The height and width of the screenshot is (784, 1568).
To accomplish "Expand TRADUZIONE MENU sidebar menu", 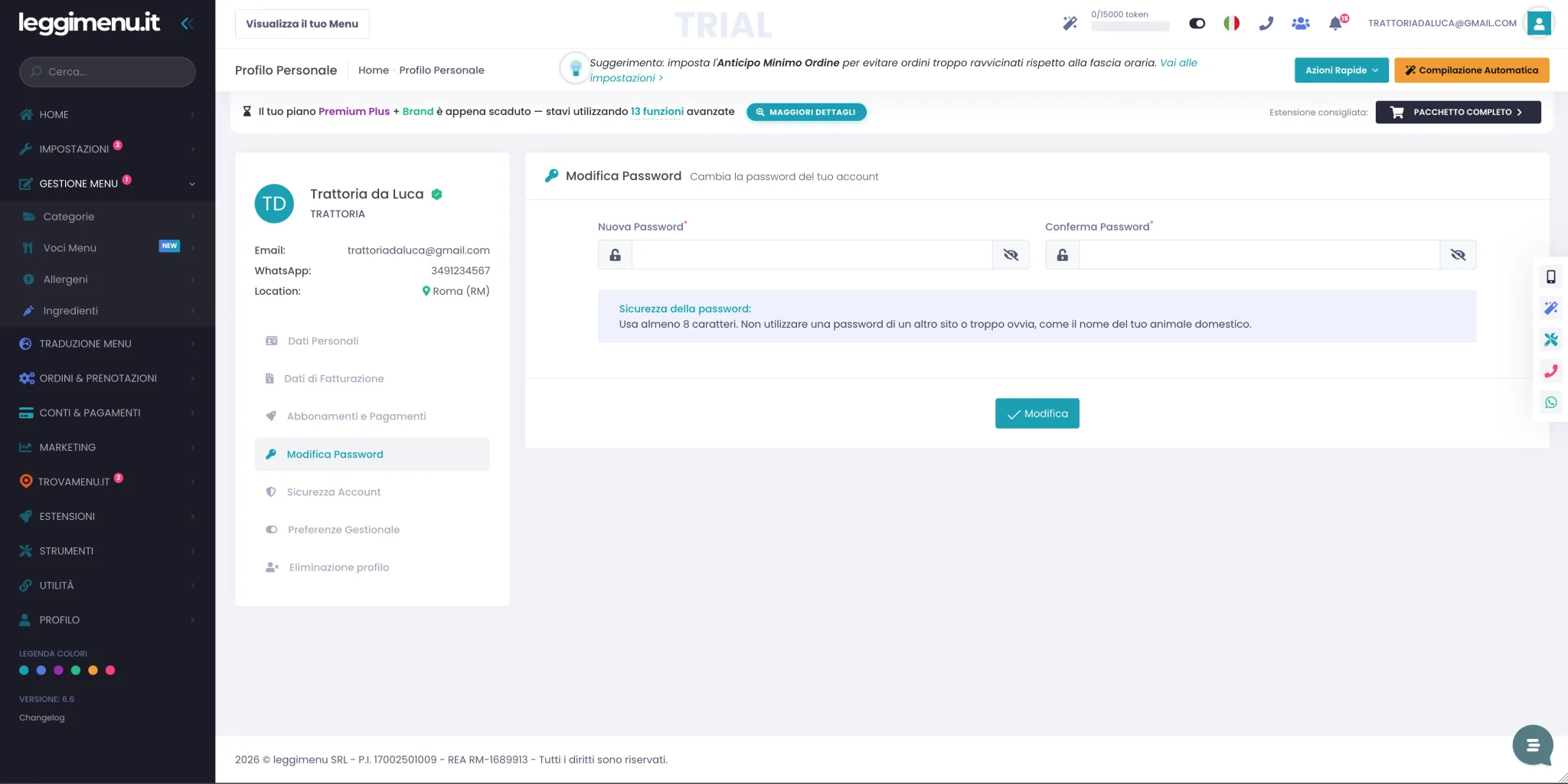I will (107, 344).
